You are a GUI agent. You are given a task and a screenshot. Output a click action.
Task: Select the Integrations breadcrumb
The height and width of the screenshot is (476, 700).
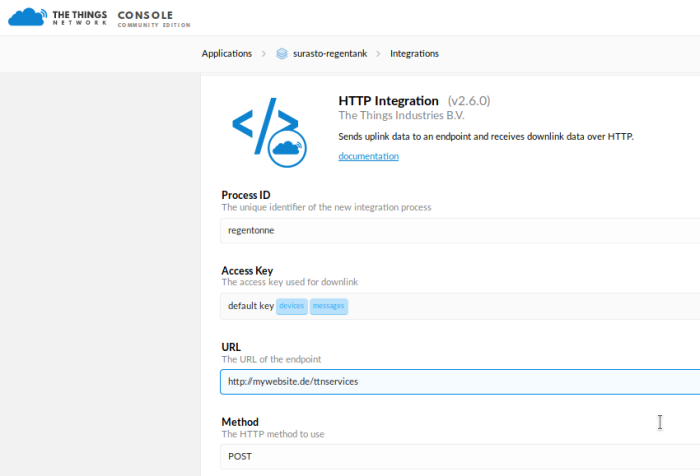pos(414,54)
